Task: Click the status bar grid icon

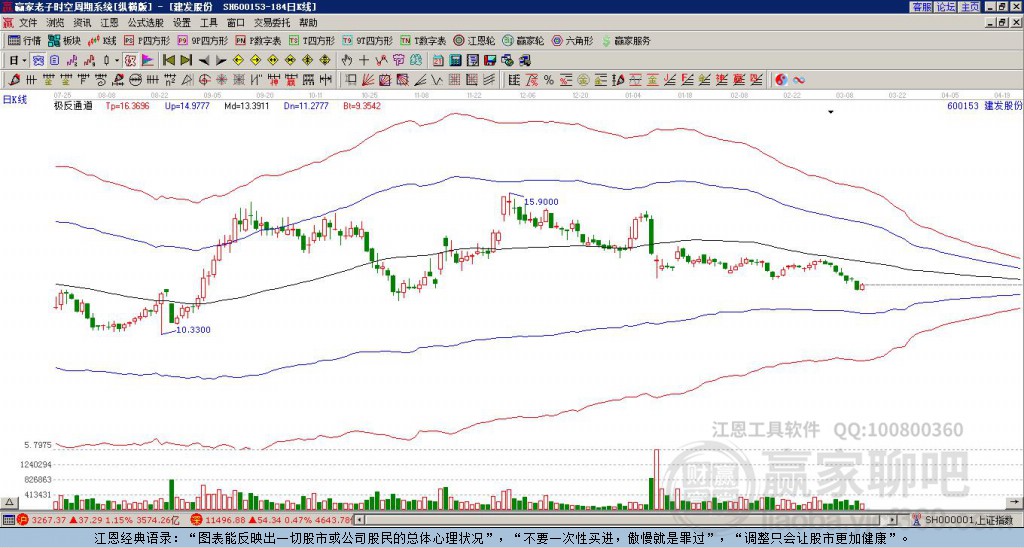Action: click(x=8, y=520)
